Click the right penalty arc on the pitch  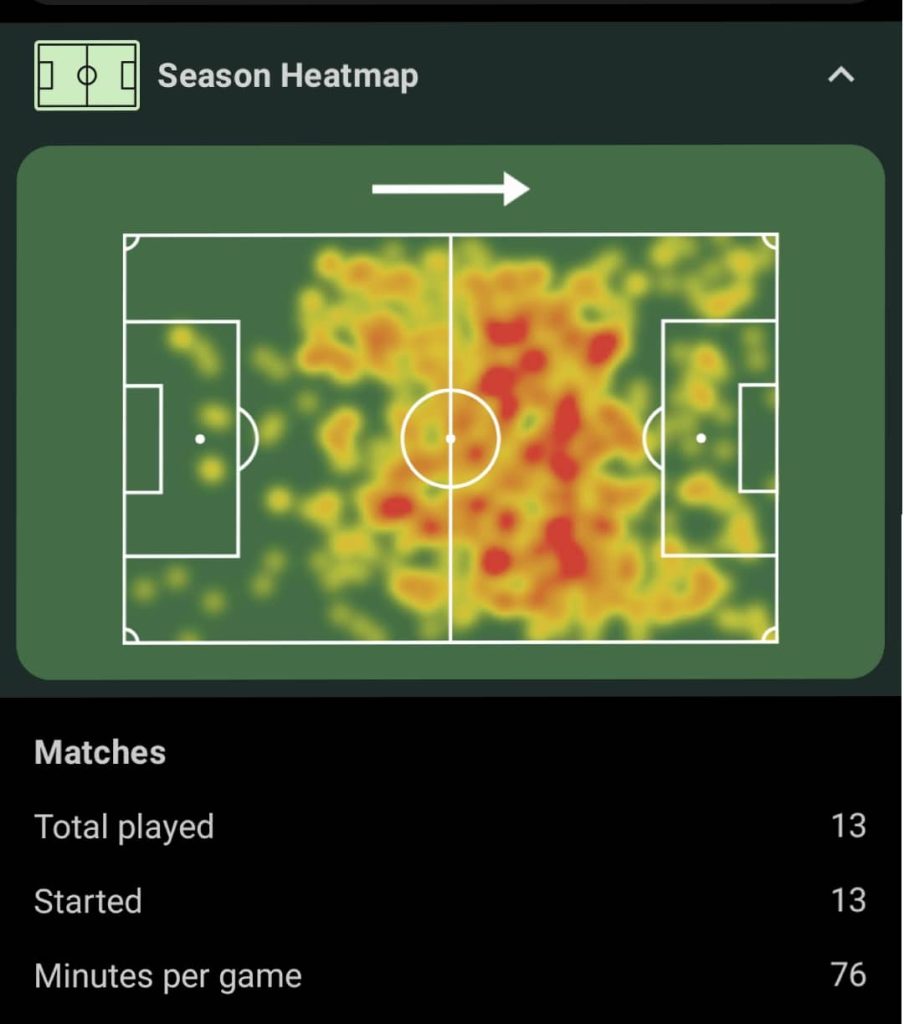[653, 438]
